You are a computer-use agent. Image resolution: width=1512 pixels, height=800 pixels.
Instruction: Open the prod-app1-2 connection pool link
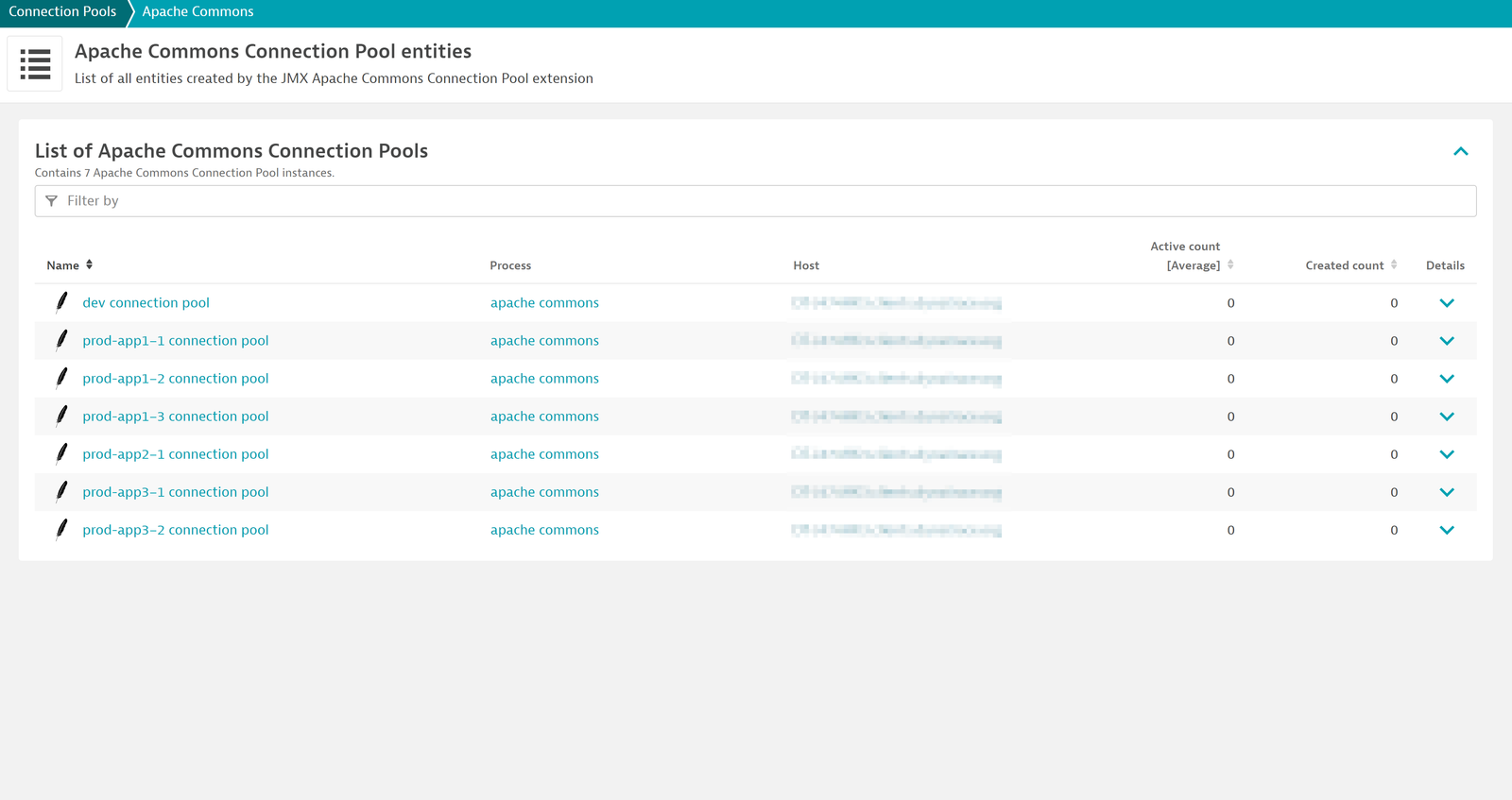(x=175, y=379)
